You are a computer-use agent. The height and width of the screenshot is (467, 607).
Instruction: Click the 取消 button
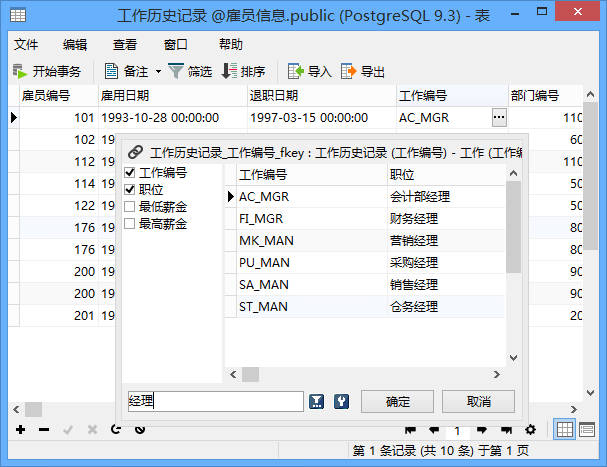(x=478, y=402)
